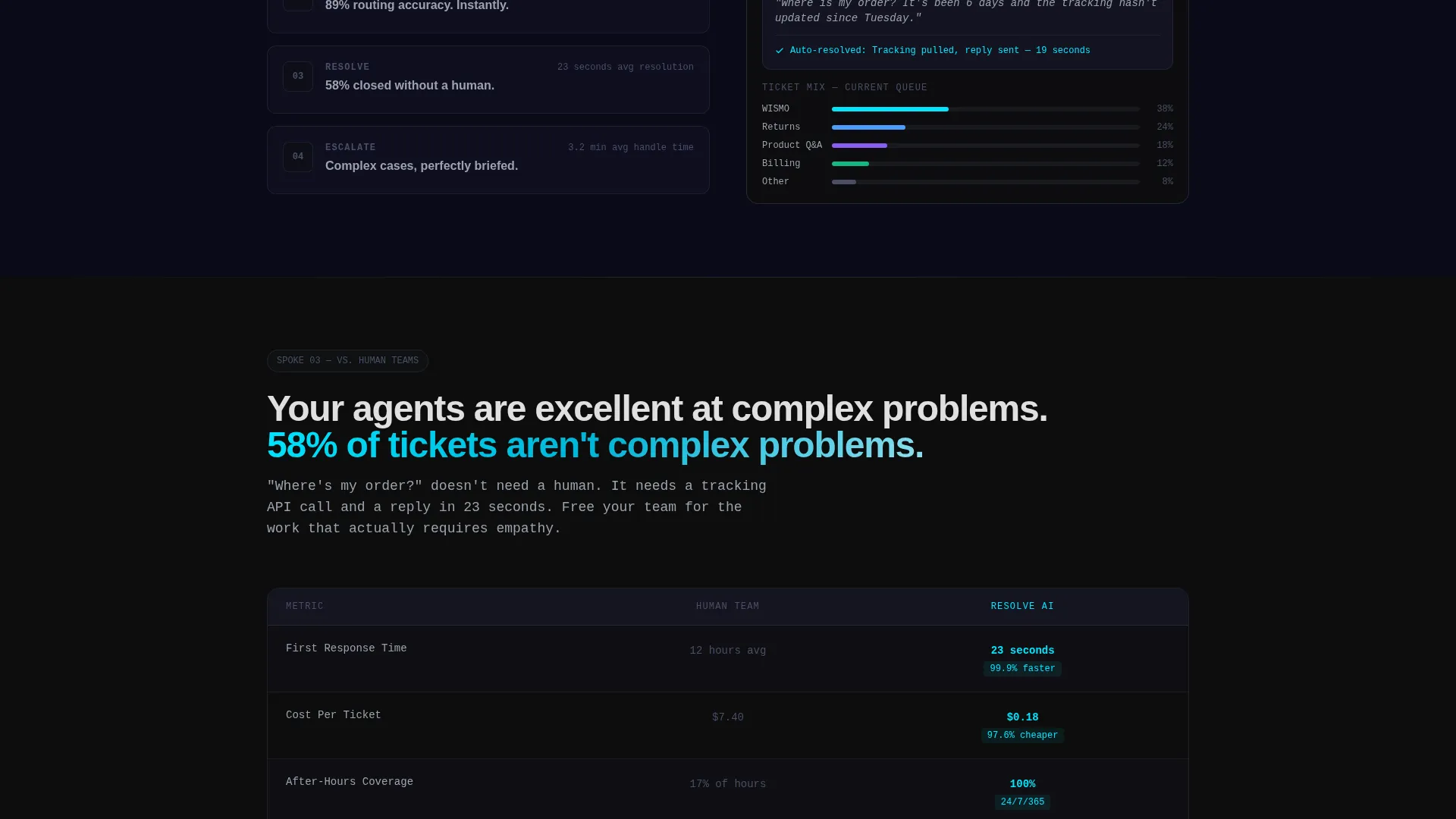Click '3.2 min avg handle time' label
This screenshot has width=1456, height=819.
click(631, 148)
